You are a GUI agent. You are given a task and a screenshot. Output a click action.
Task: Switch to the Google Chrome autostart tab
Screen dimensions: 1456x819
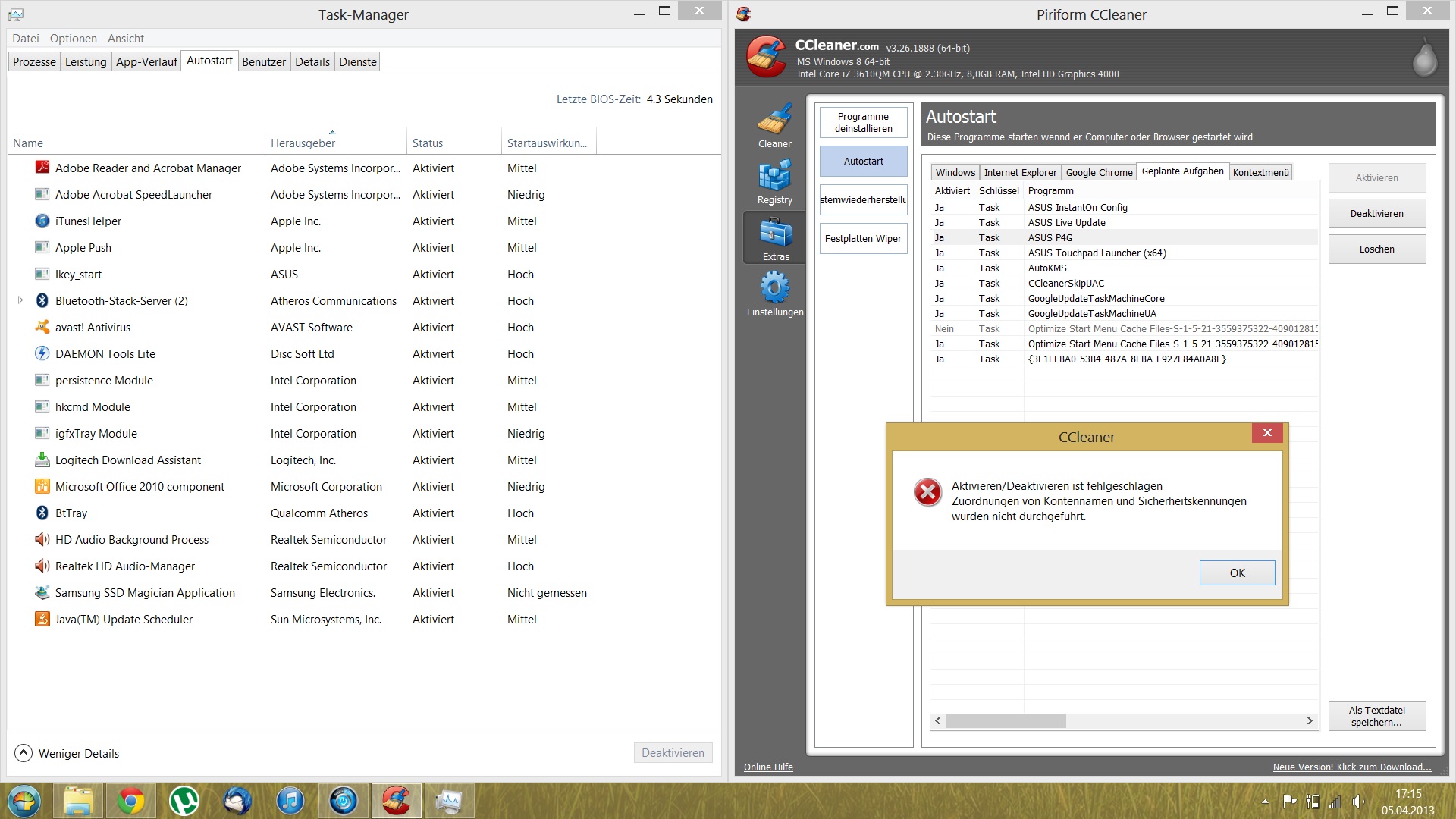[x=1098, y=172]
